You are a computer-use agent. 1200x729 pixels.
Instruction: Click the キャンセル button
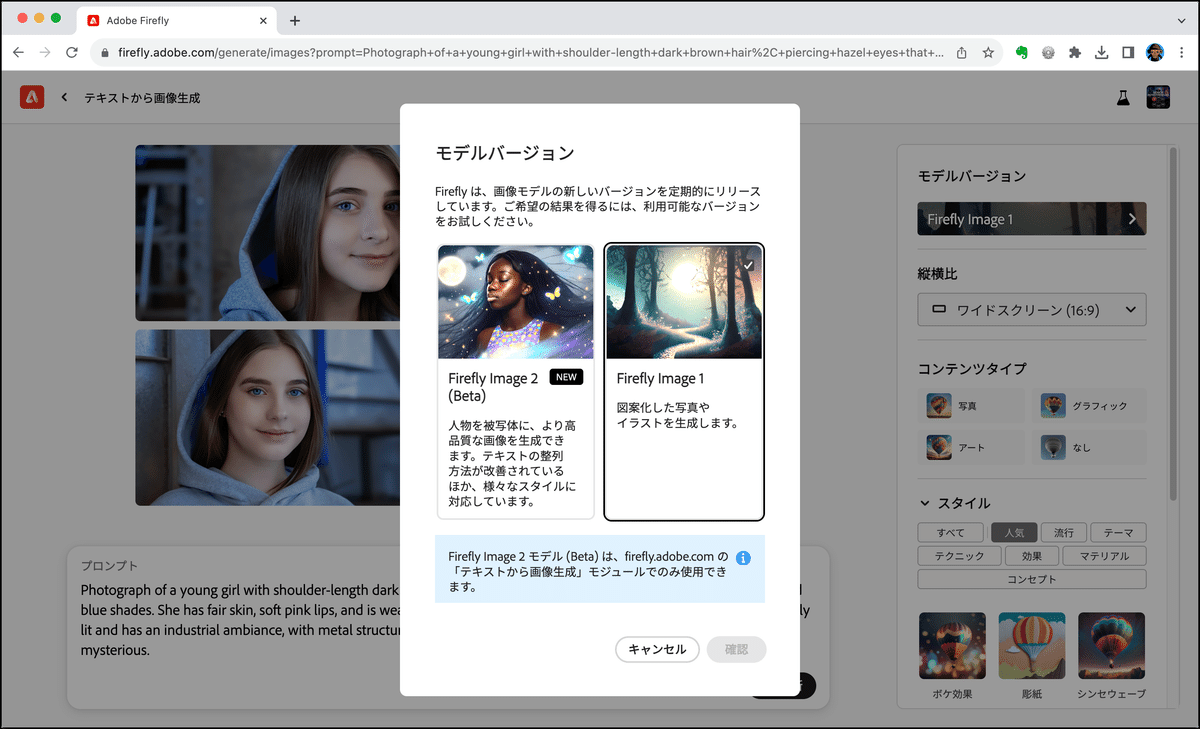coord(657,649)
